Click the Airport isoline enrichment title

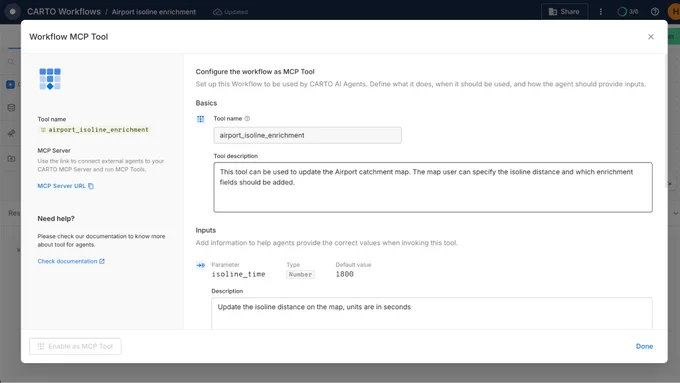point(154,12)
